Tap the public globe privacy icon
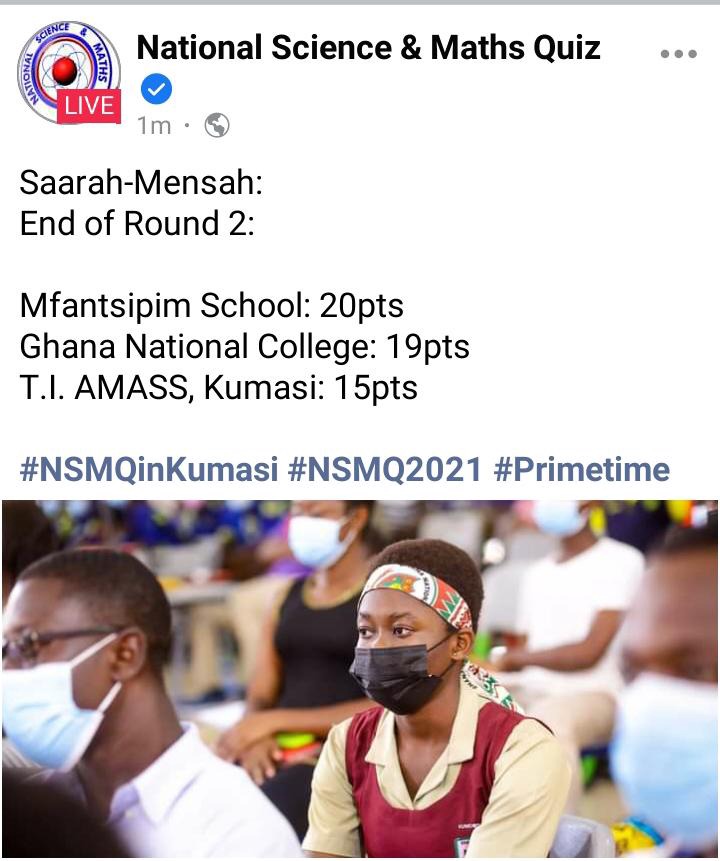The height and width of the screenshot is (861, 720). pos(217,126)
